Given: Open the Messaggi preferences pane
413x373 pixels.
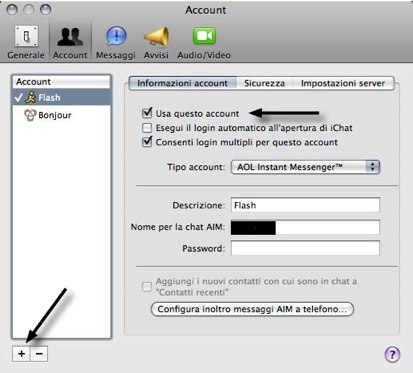Looking at the screenshot, I should tap(116, 42).
